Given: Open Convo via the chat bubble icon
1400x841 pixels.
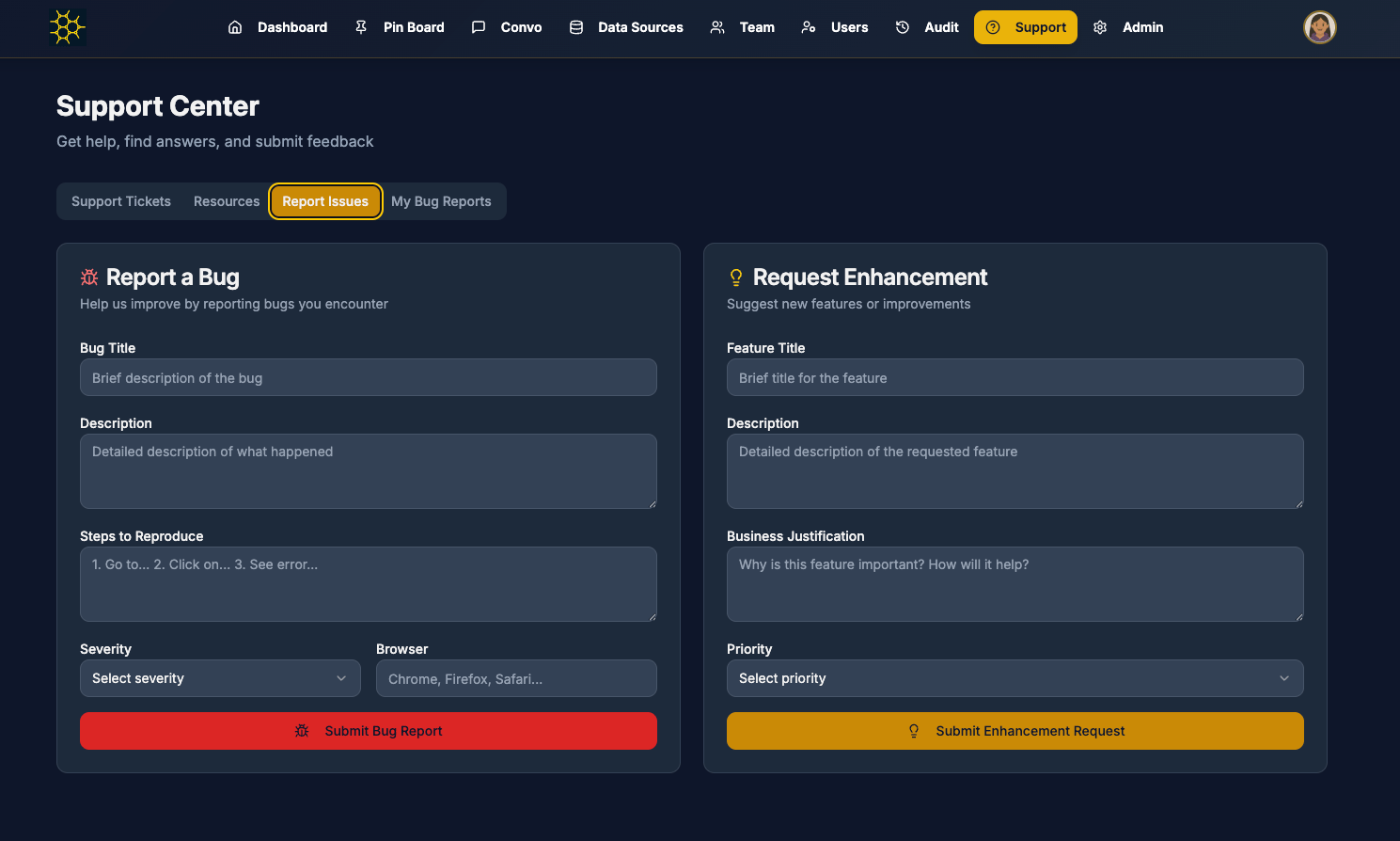Looking at the screenshot, I should pos(479,27).
